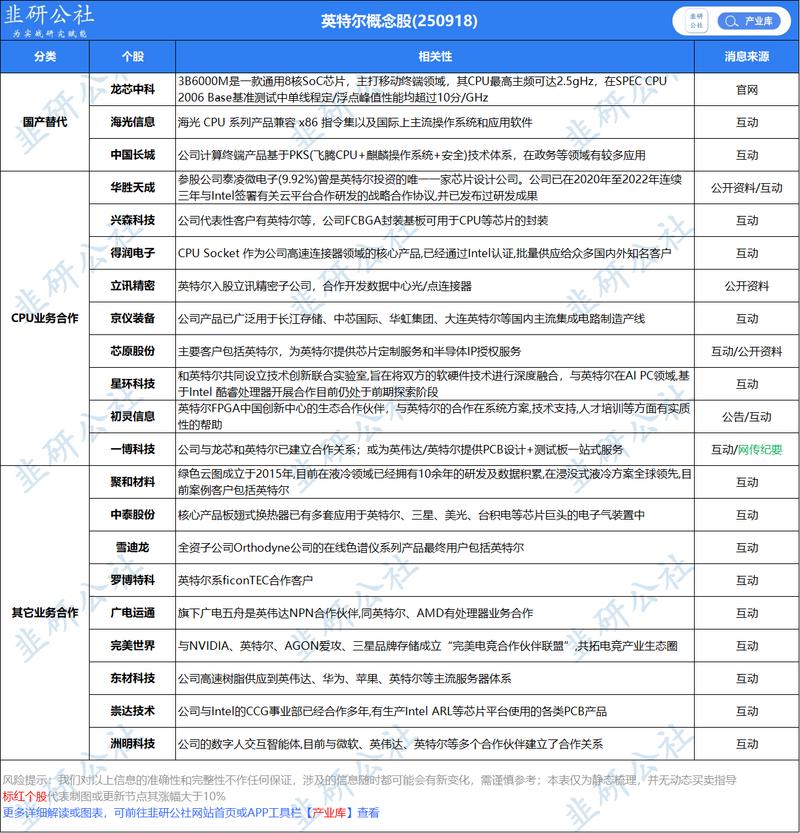Click the 韭研公社 square logo icon

696,21
